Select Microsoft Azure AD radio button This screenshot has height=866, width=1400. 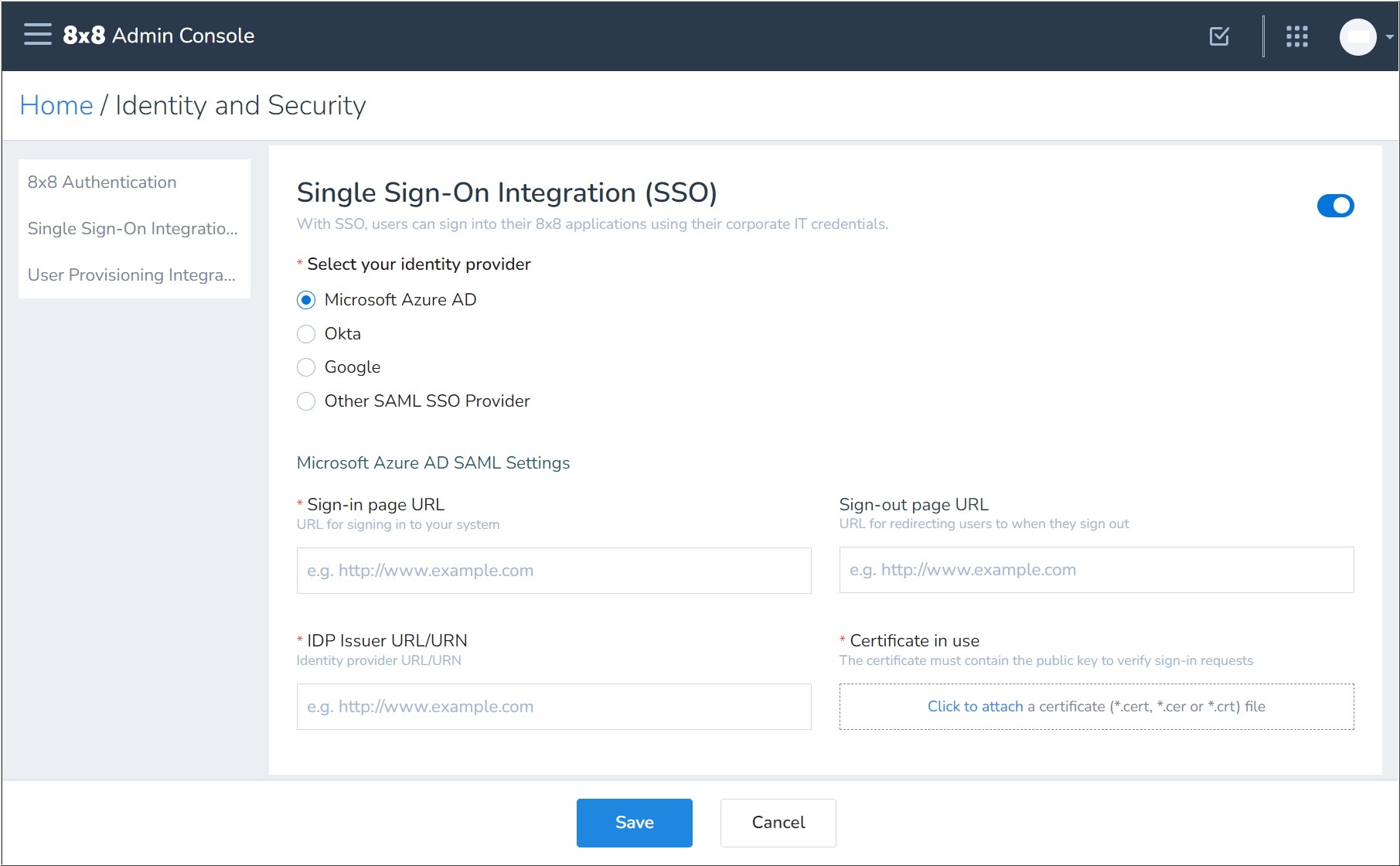pyautogui.click(x=306, y=300)
